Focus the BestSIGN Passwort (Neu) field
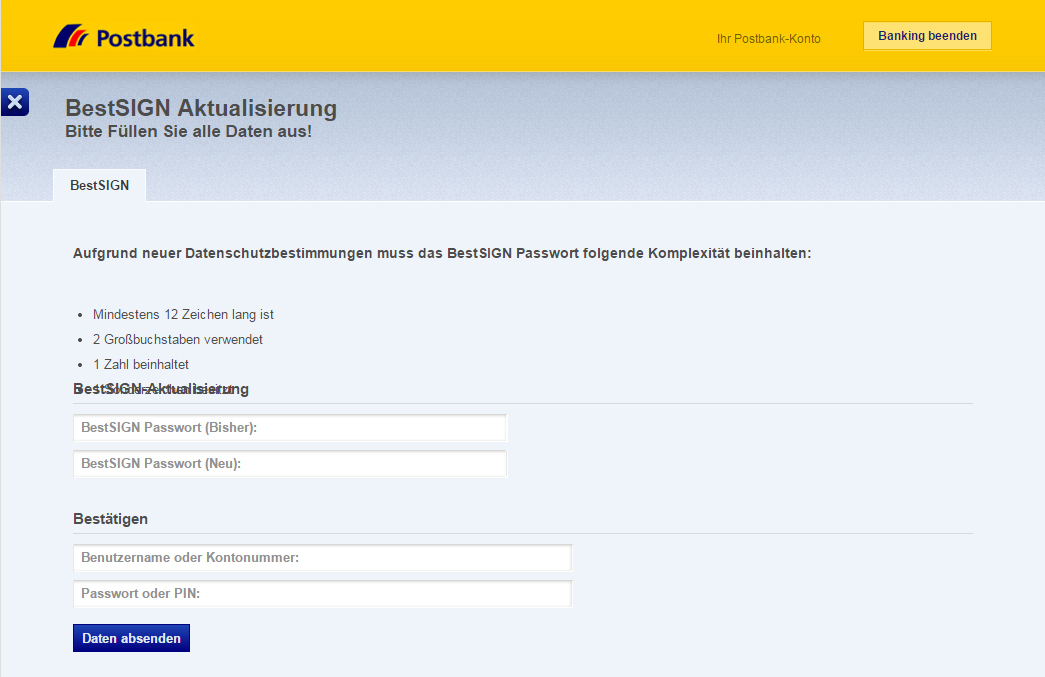This screenshot has width=1045, height=677. coord(290,464)
